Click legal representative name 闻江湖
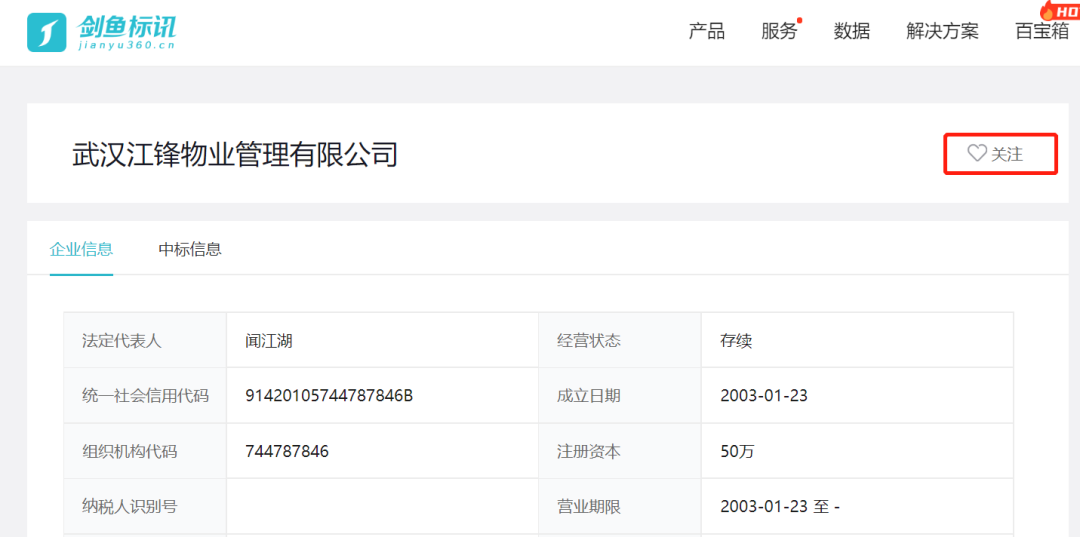1080x537 pixels. click(x=269, y=341)
